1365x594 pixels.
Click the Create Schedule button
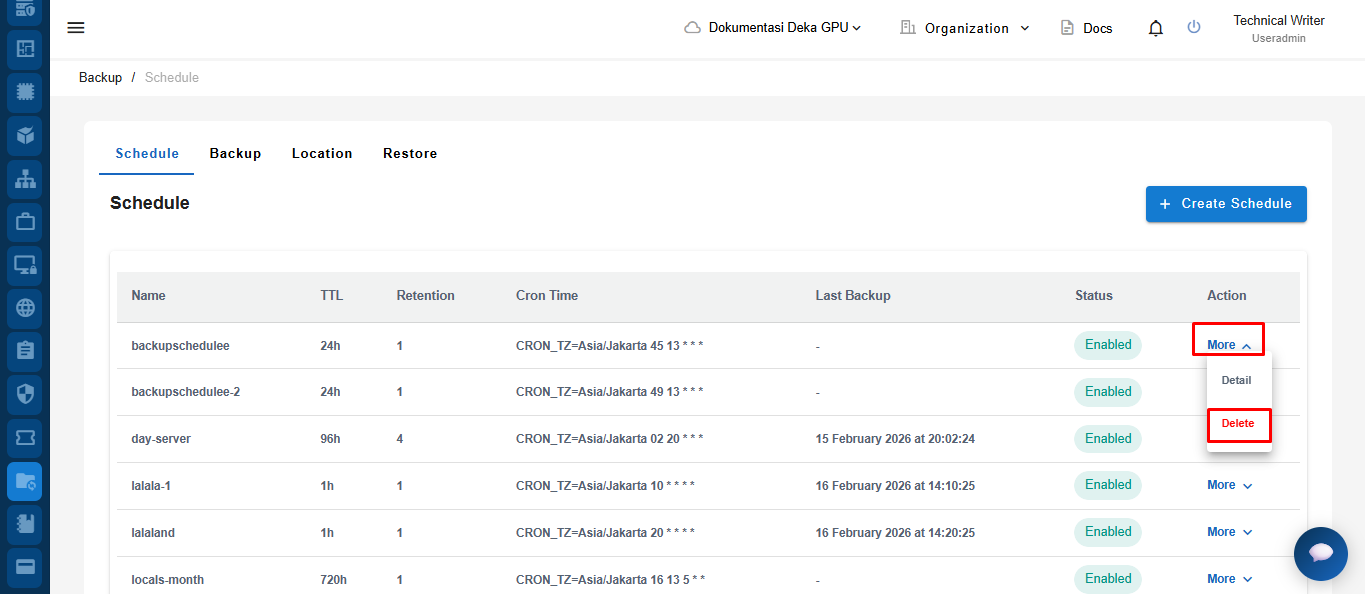tap(1226, 204)
